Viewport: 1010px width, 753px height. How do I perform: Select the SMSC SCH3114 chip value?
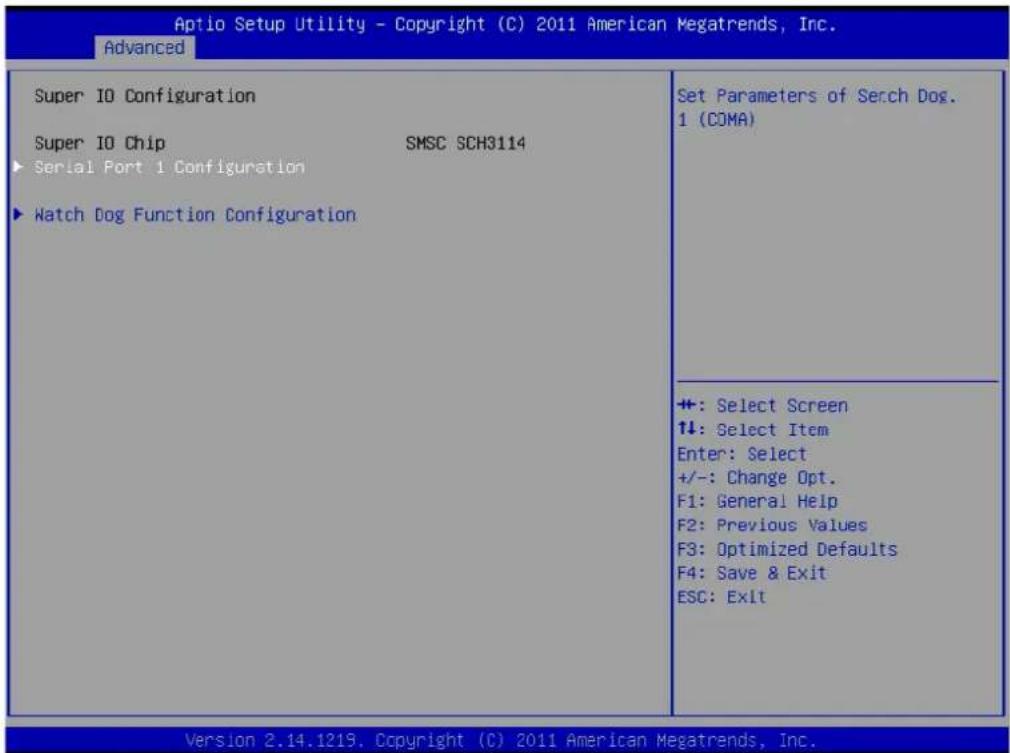466,143
